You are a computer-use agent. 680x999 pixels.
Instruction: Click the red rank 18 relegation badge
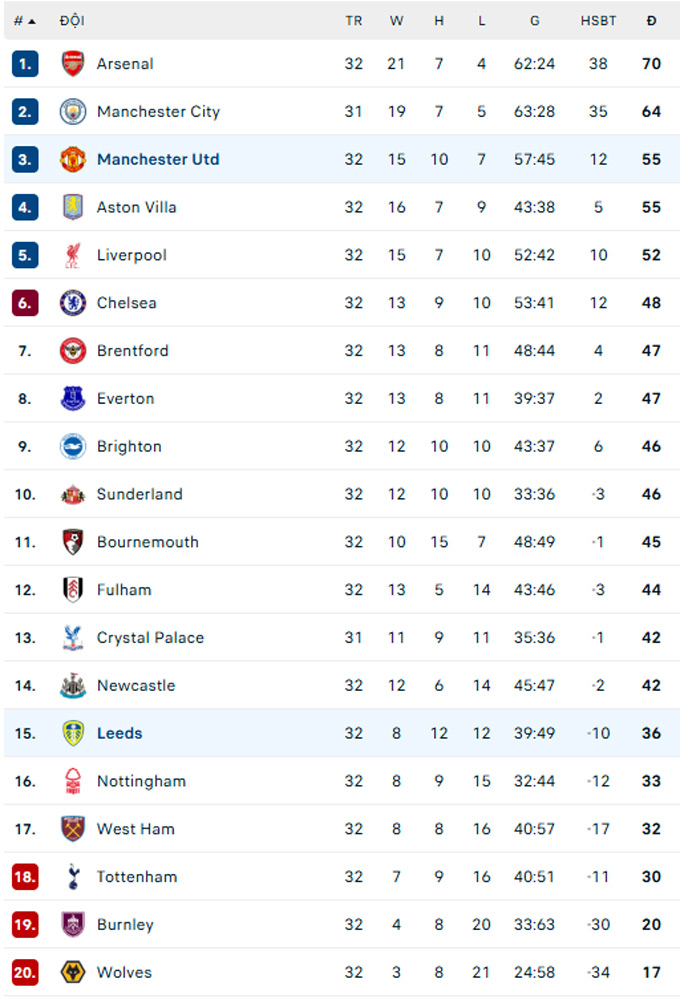(x=25, y=877)
